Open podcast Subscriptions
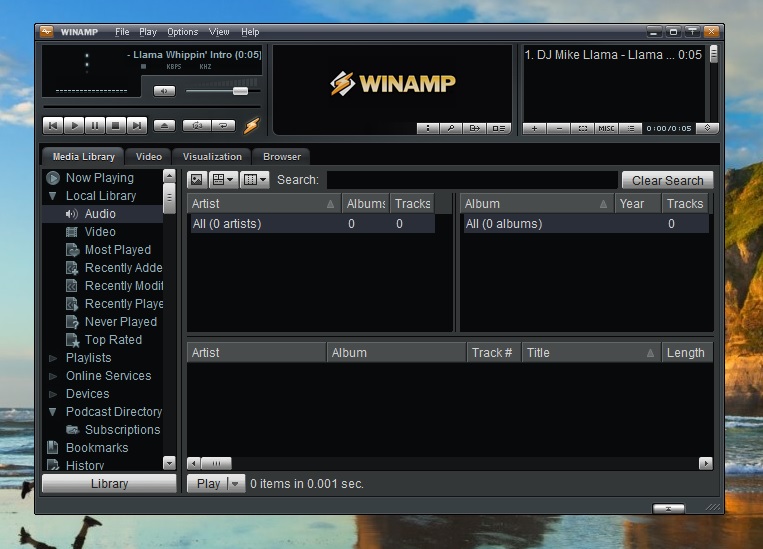This screenshot has width=763, height=549. click(122, 430)
